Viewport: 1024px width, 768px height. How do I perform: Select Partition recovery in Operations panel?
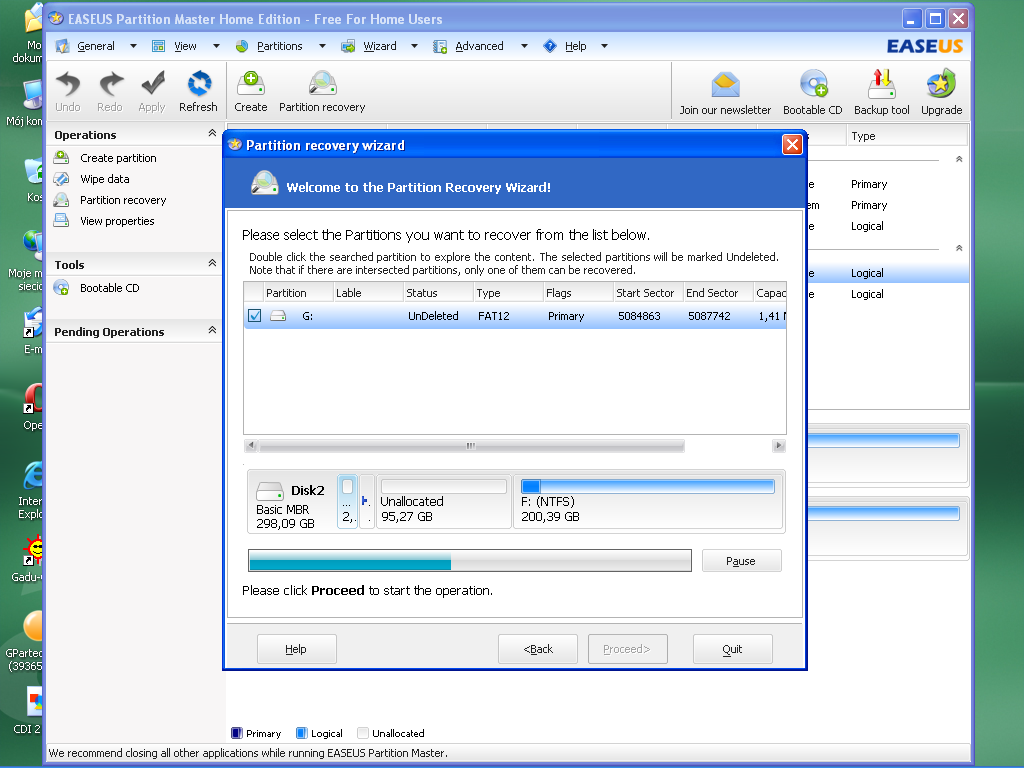[x=123, y=200]
